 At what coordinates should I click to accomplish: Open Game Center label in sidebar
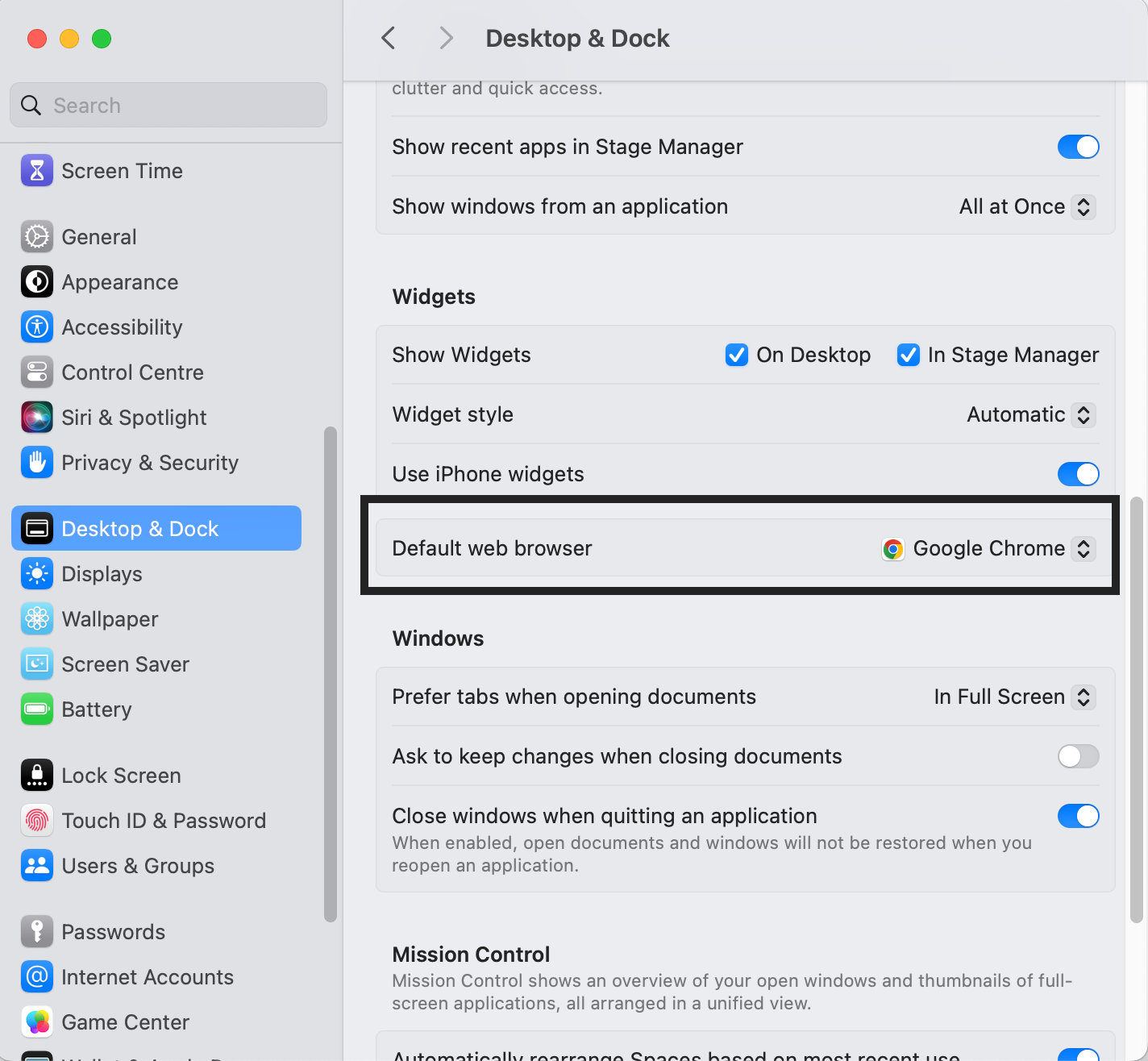pyautogui.click(x=126, y=1022)
